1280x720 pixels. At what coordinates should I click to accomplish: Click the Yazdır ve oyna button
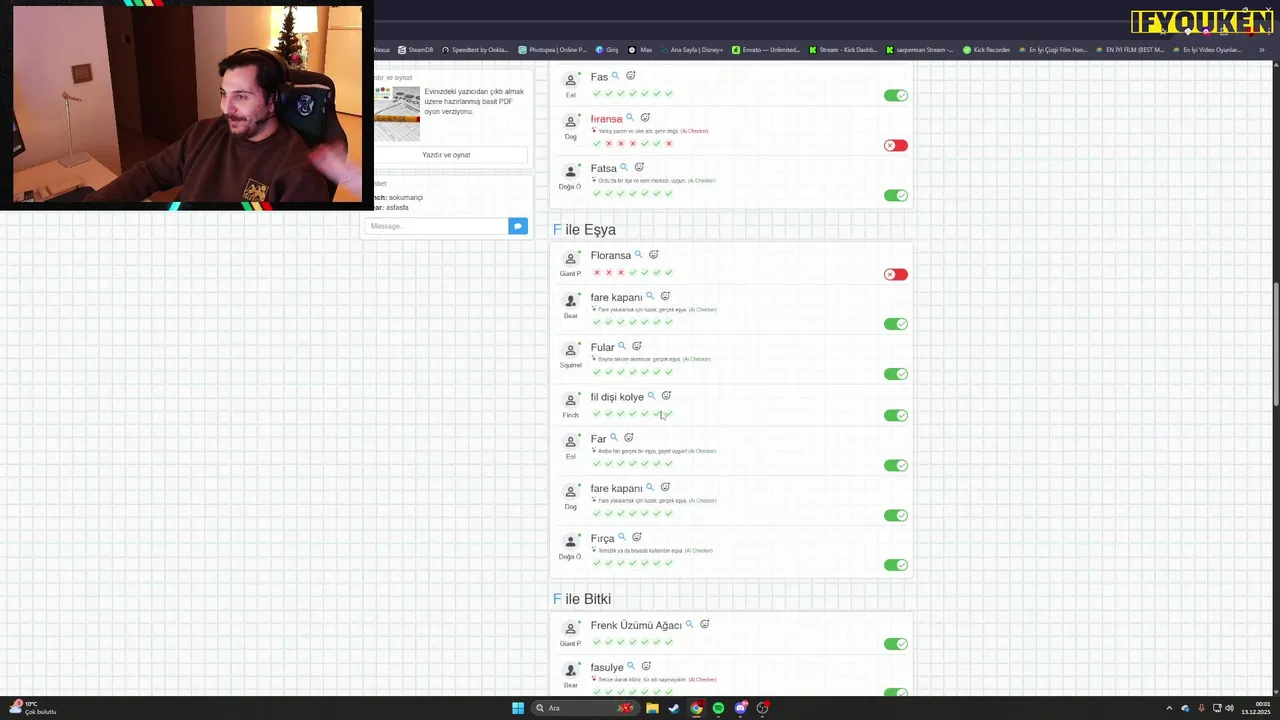pos(446,155)
